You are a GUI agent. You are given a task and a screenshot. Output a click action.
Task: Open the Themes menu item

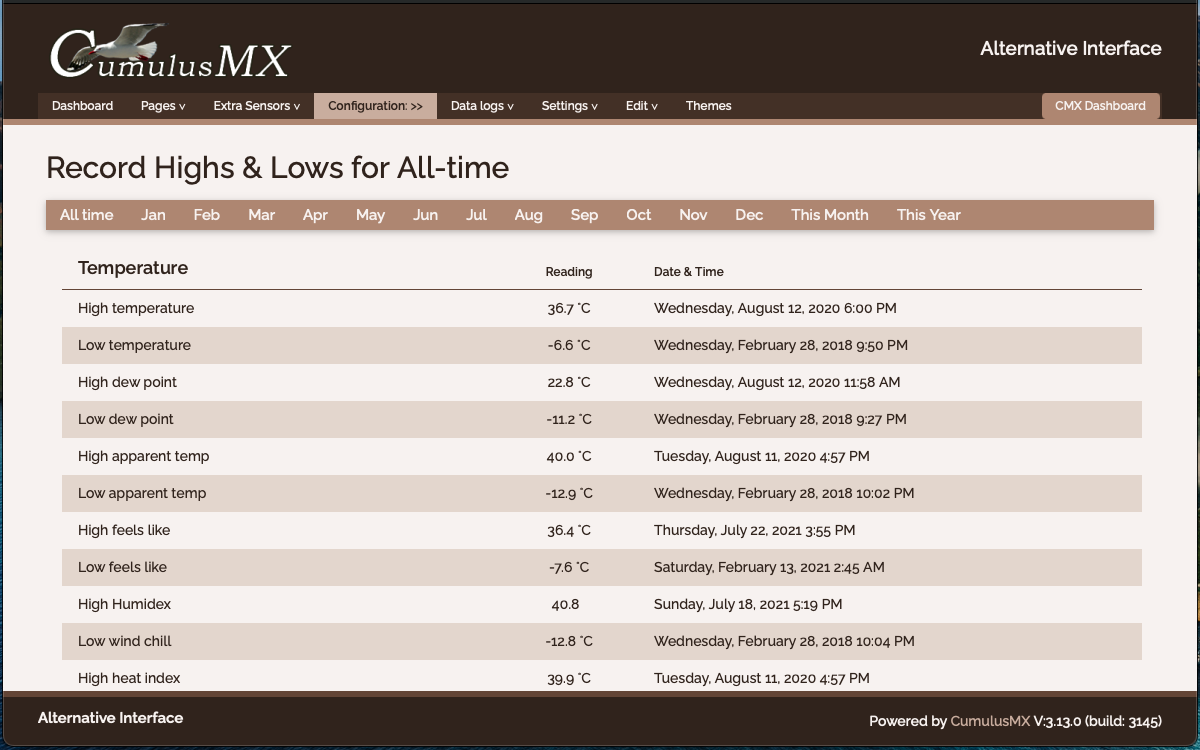coord(708,106)
